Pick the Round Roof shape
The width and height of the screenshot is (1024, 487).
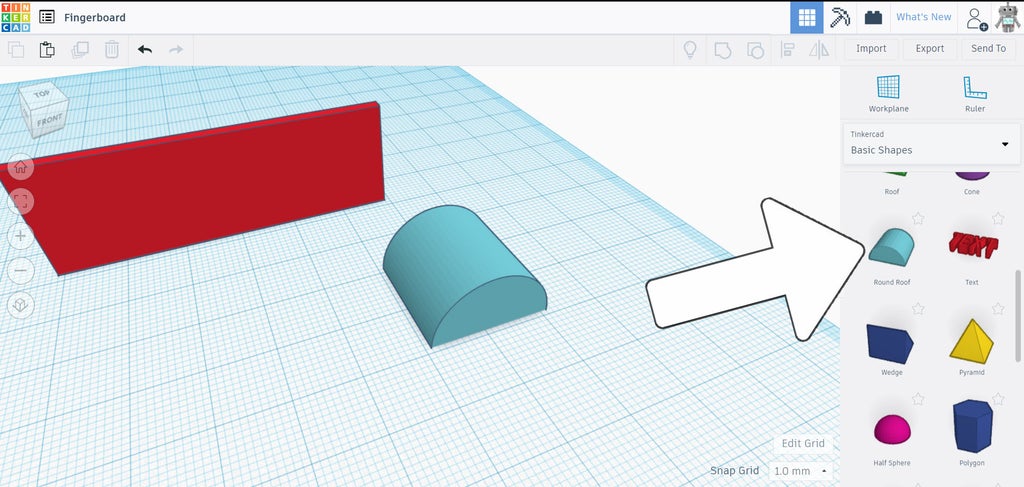click(891, 247)
